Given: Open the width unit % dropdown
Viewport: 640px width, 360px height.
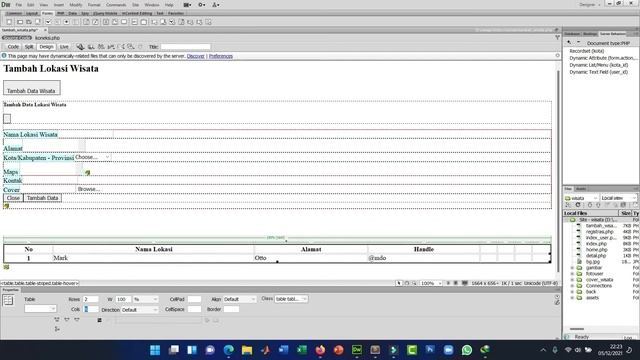Looking at the screenshot, I should click(145, 299).
